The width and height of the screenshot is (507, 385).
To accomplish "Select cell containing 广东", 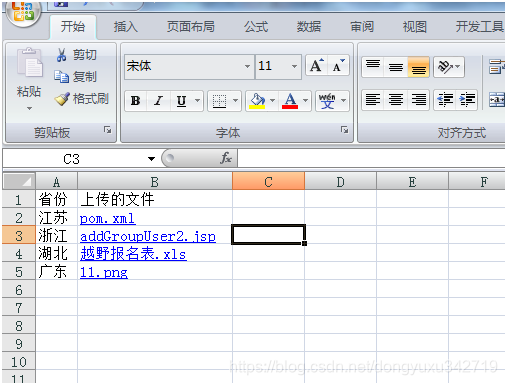I will click(56, 271).
